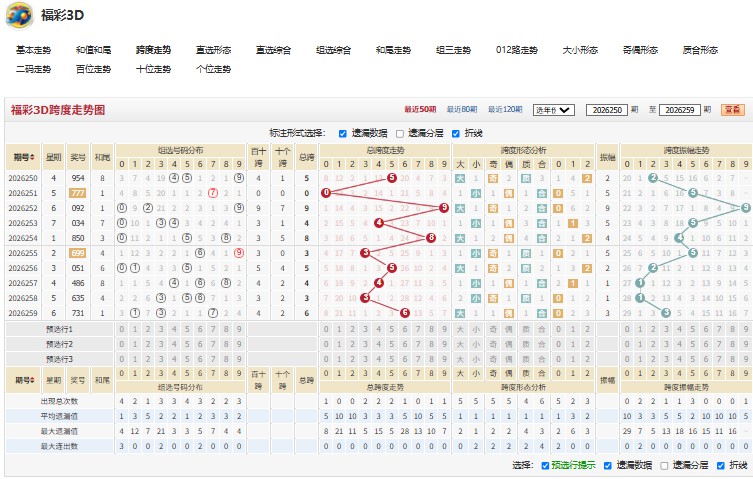Viewport: 753px width, 479px height.
Task: Click highlighted prize number 777
Action: (78, 193)
